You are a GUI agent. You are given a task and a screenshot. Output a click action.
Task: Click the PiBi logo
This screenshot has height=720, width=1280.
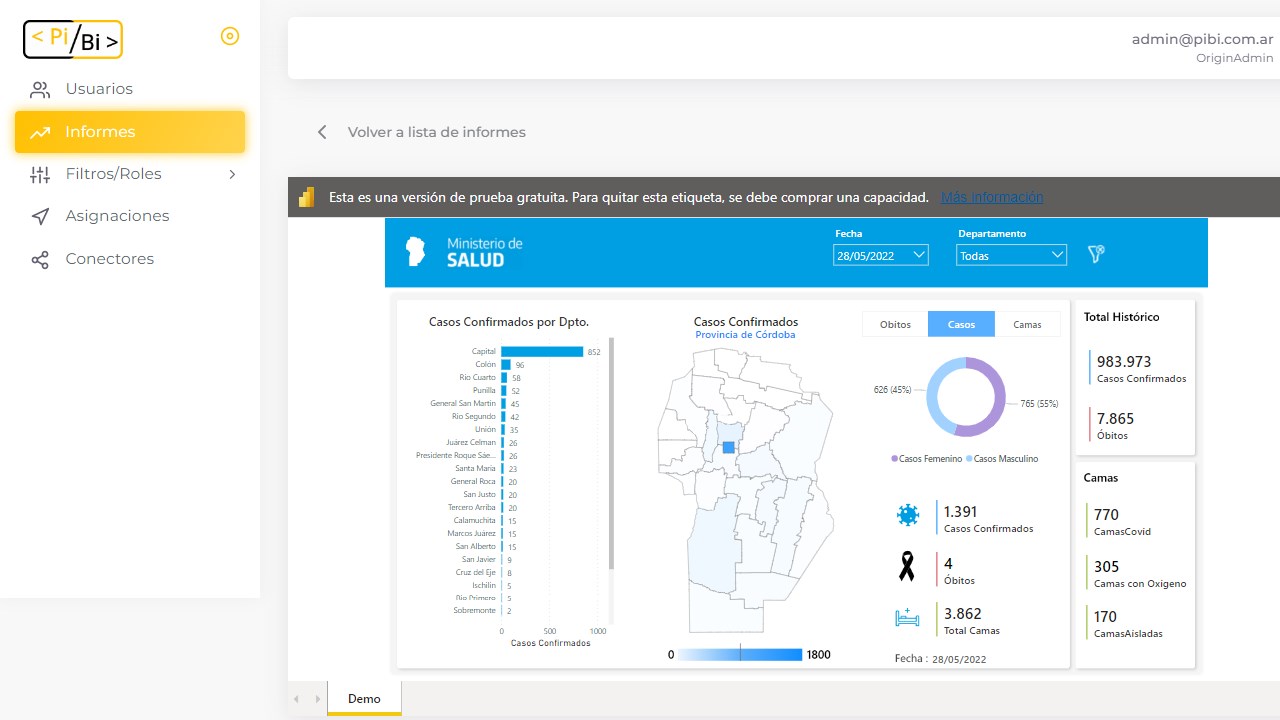(73, 39)
